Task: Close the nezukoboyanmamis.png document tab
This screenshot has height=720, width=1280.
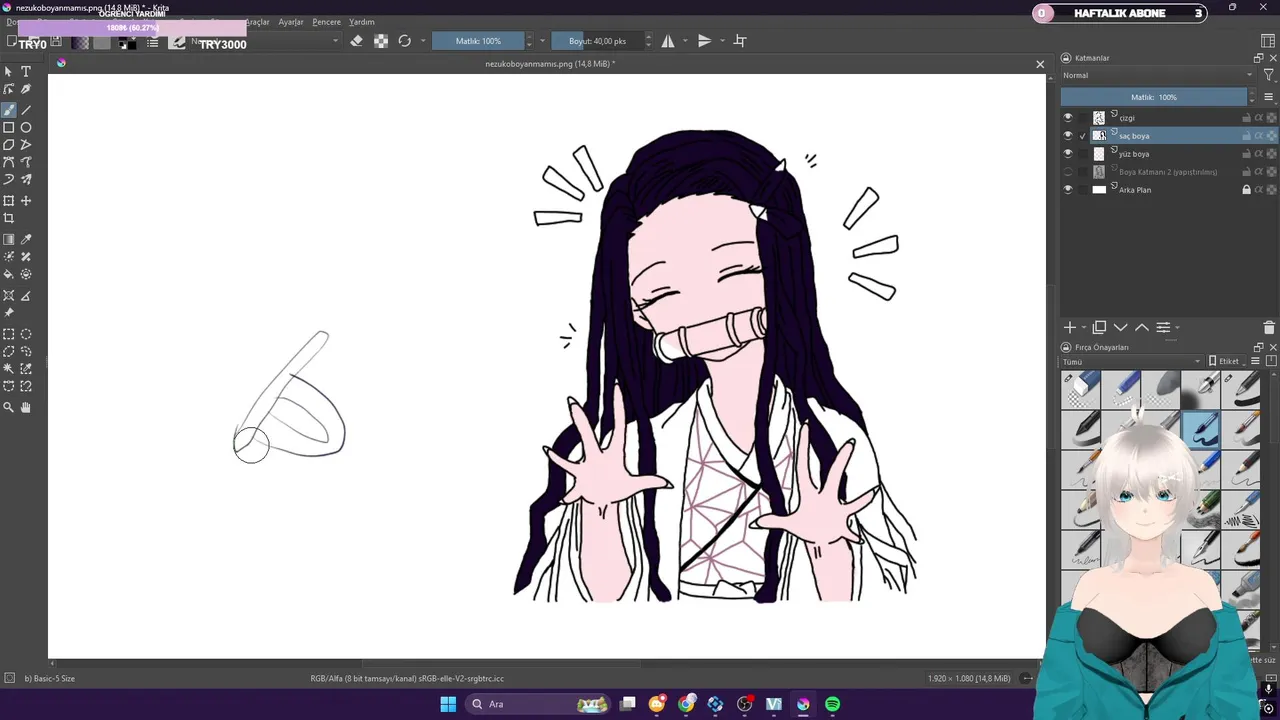Action: (1040, 64)
